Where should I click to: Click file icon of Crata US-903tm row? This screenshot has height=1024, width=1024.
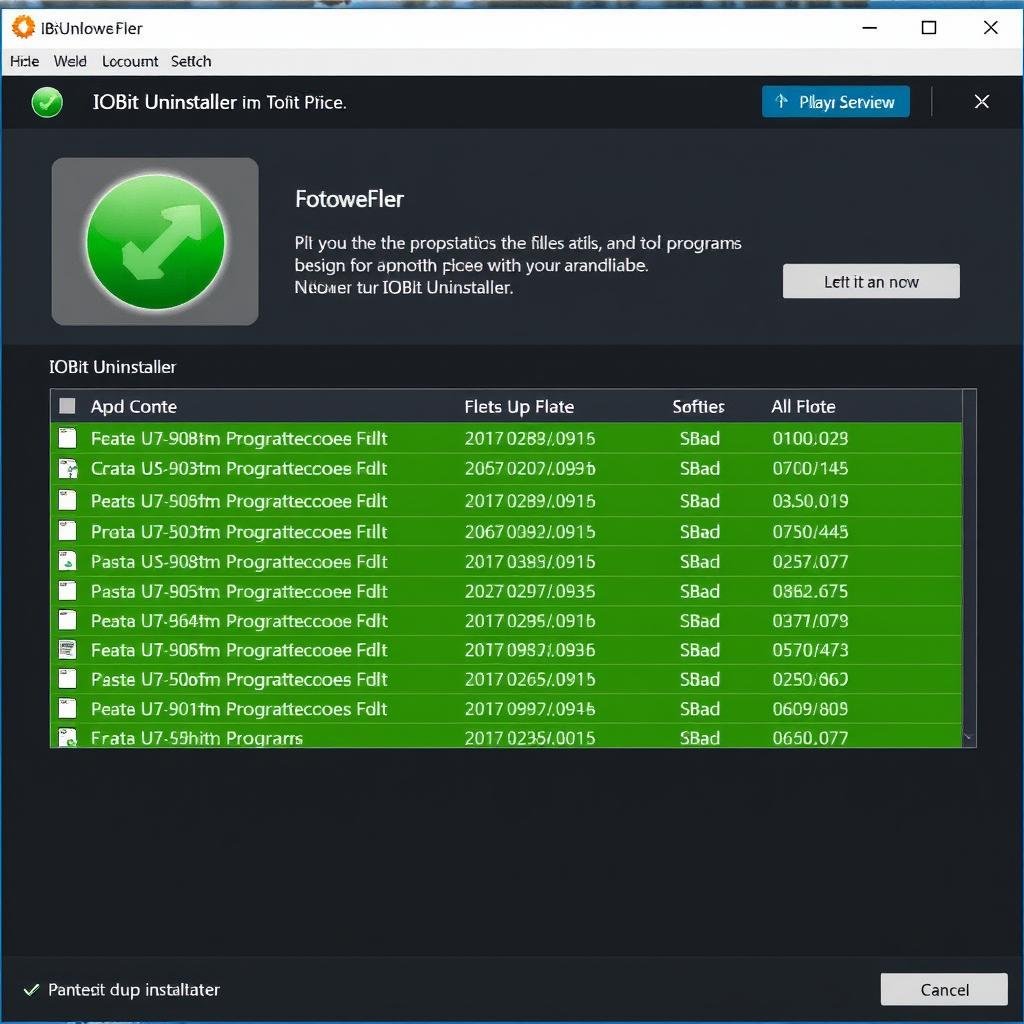67,468
